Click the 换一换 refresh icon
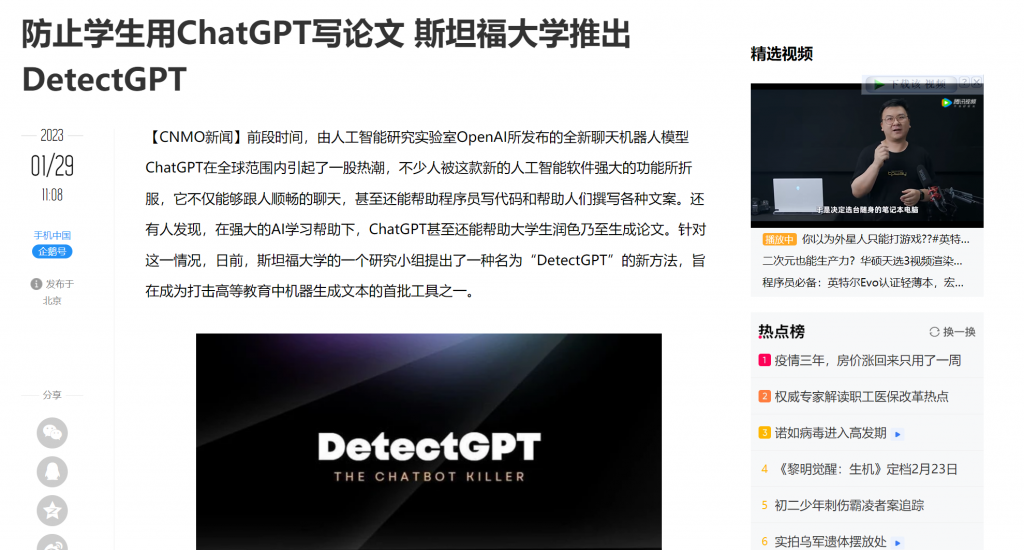Viewport: 1024px width, 550px height. click(x=935, y=332)
